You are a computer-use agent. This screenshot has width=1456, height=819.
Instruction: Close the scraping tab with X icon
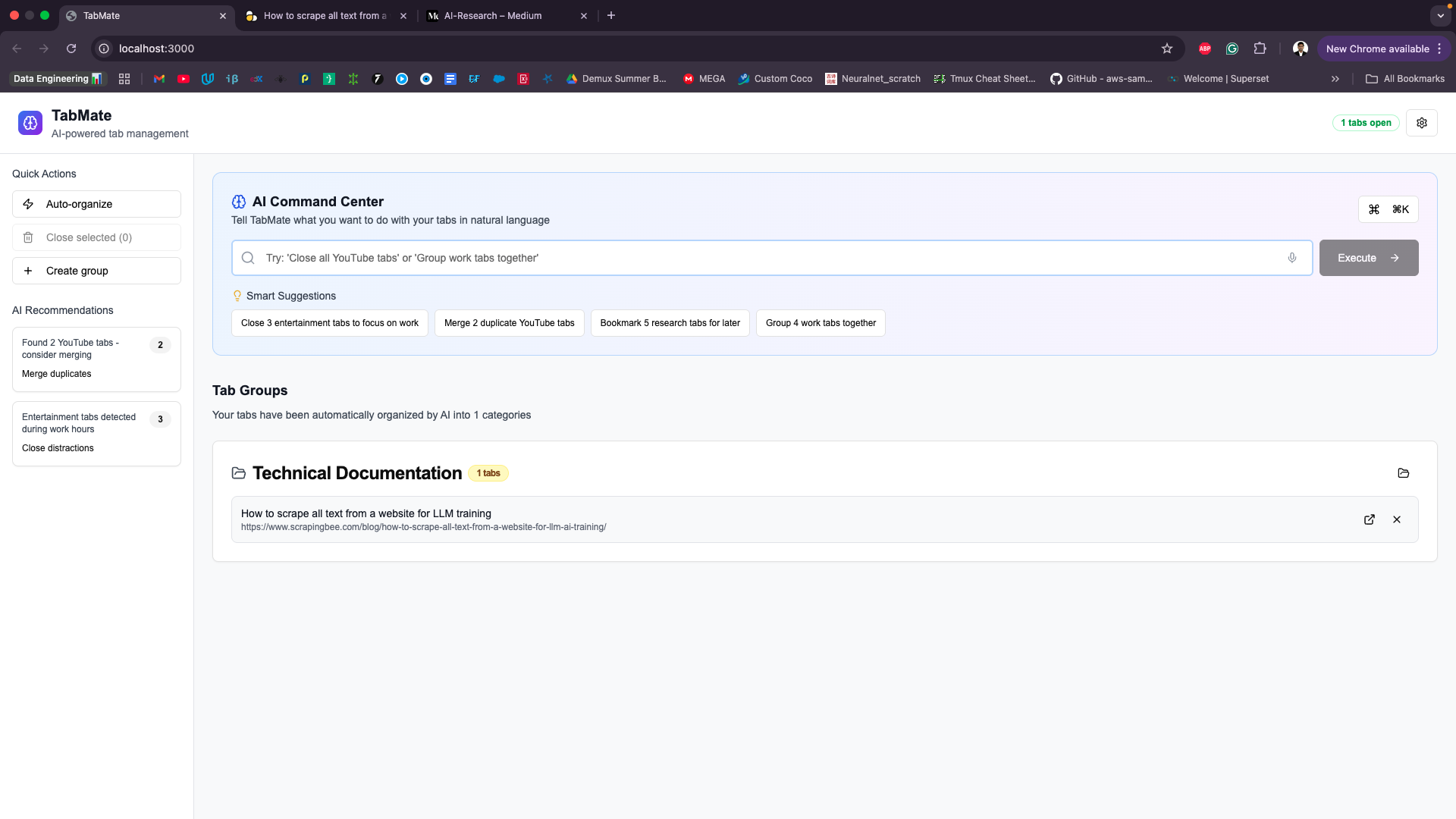click(1397, 519)
